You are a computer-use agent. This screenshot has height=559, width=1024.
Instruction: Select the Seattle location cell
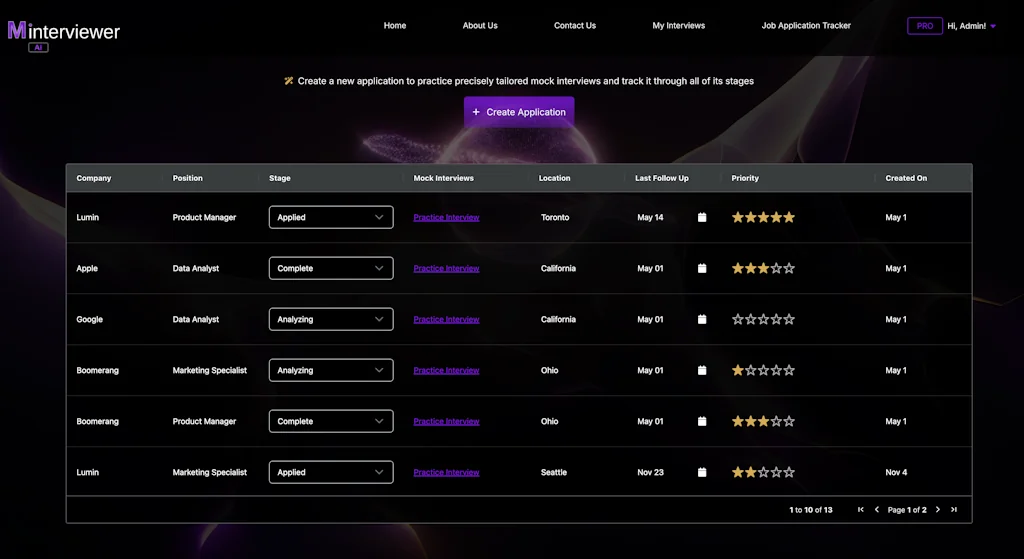(x=554, y=472)
